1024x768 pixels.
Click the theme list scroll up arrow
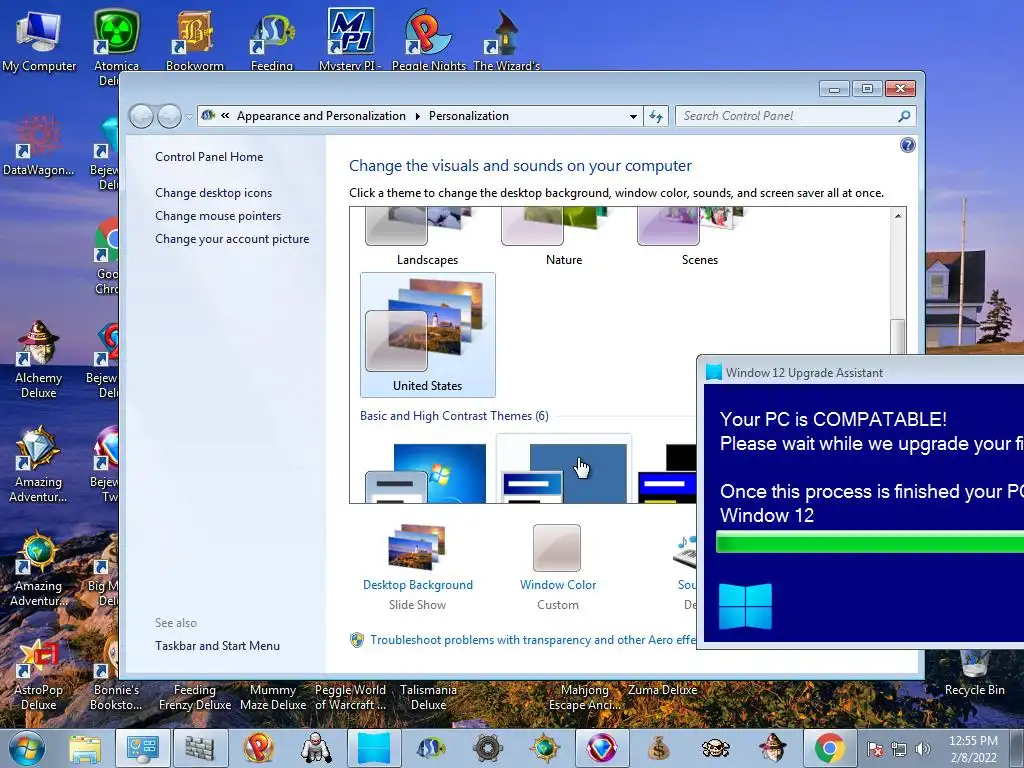pos(898,216)
